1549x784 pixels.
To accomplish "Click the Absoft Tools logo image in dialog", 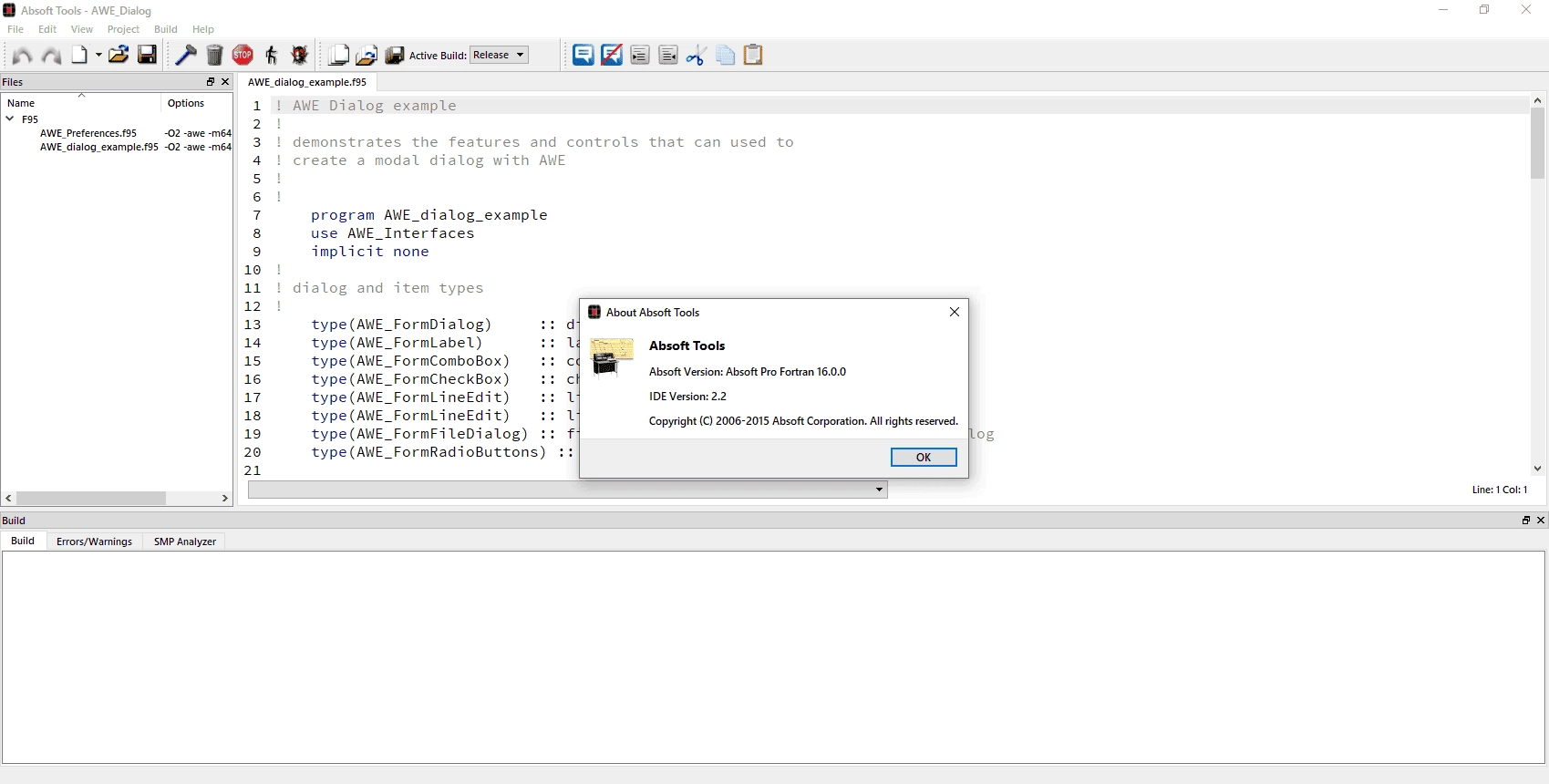I will 612,356.
